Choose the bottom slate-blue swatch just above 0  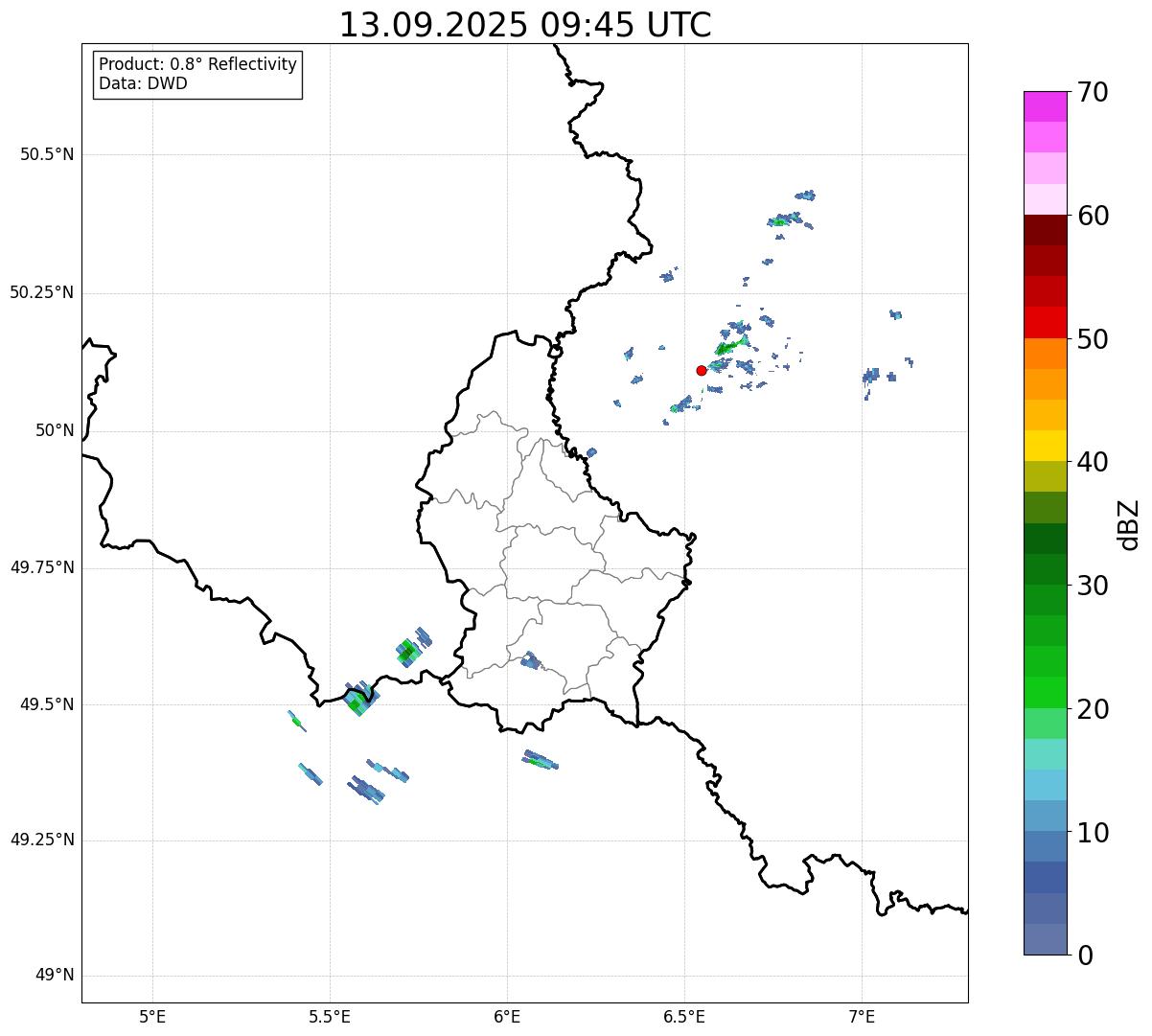point(1045,939)
